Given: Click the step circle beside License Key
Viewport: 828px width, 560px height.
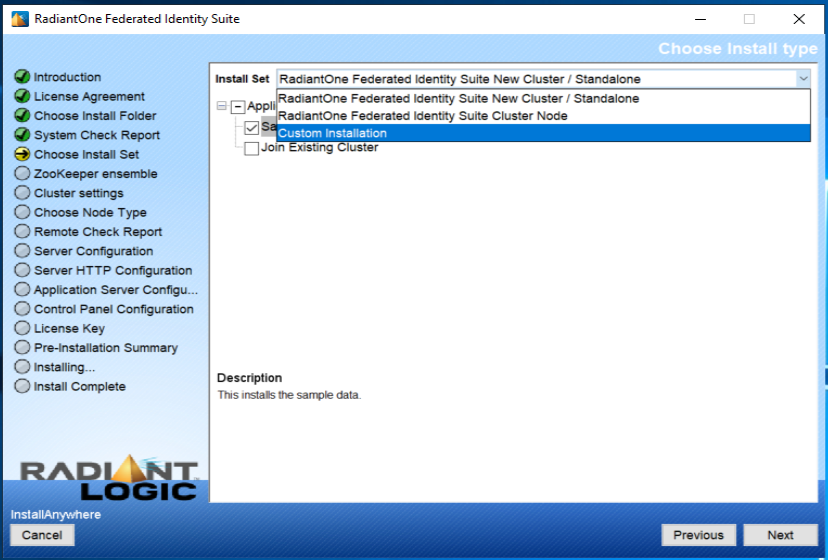Looking at the screenshot, I should coord(22,328).
